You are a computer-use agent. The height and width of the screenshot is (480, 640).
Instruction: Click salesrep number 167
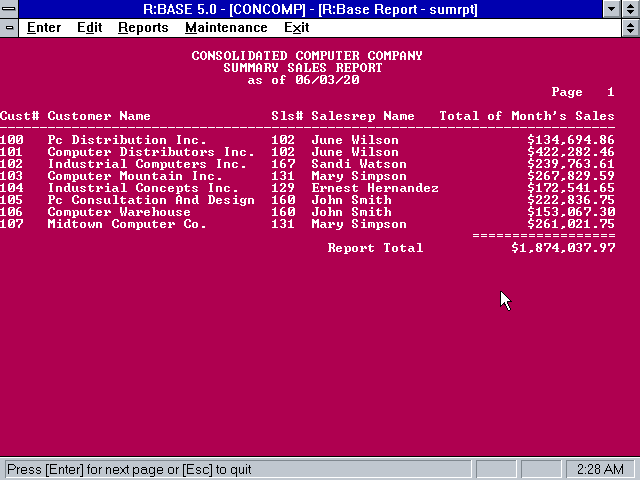click(283, 164)
